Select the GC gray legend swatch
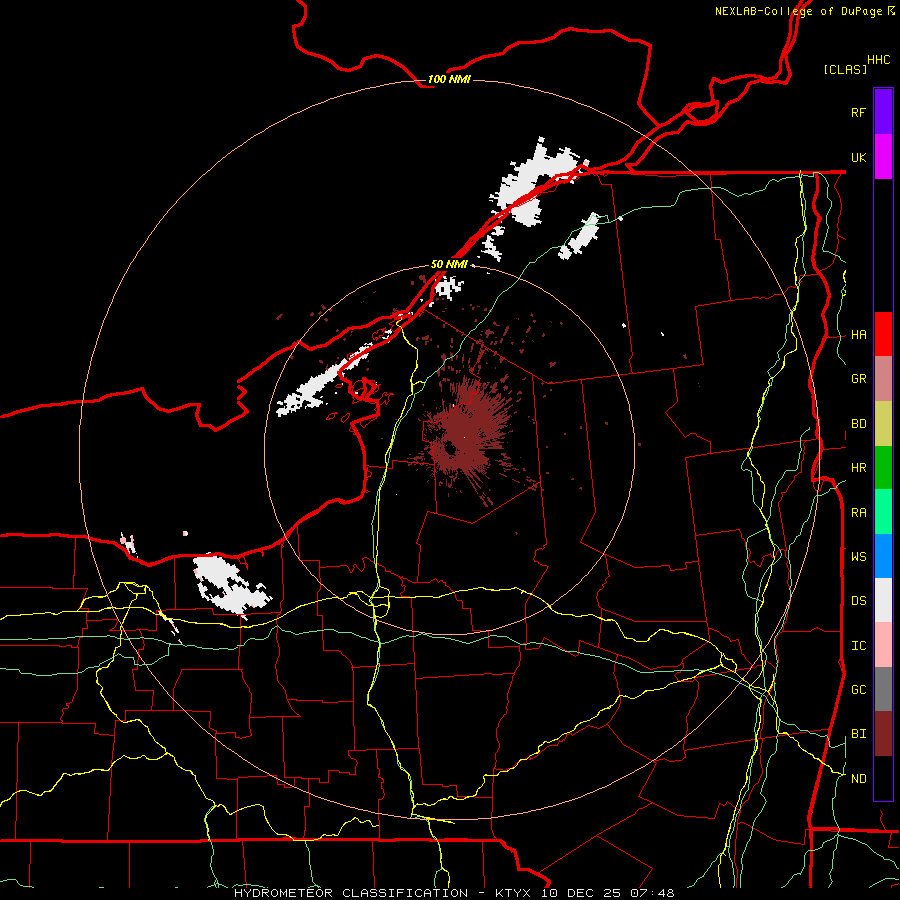This screenshot has width=900, height=900. click(x=883, y=689)
